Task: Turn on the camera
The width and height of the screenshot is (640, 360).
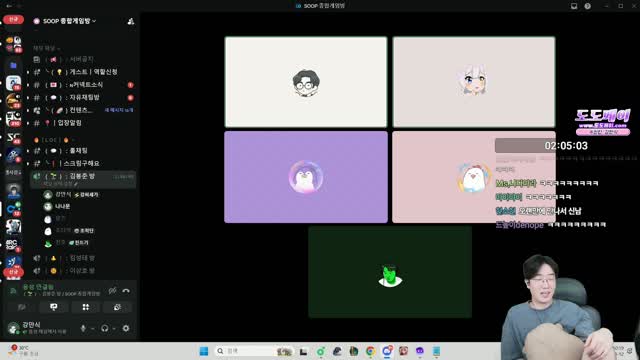Action: click(22, 307)
